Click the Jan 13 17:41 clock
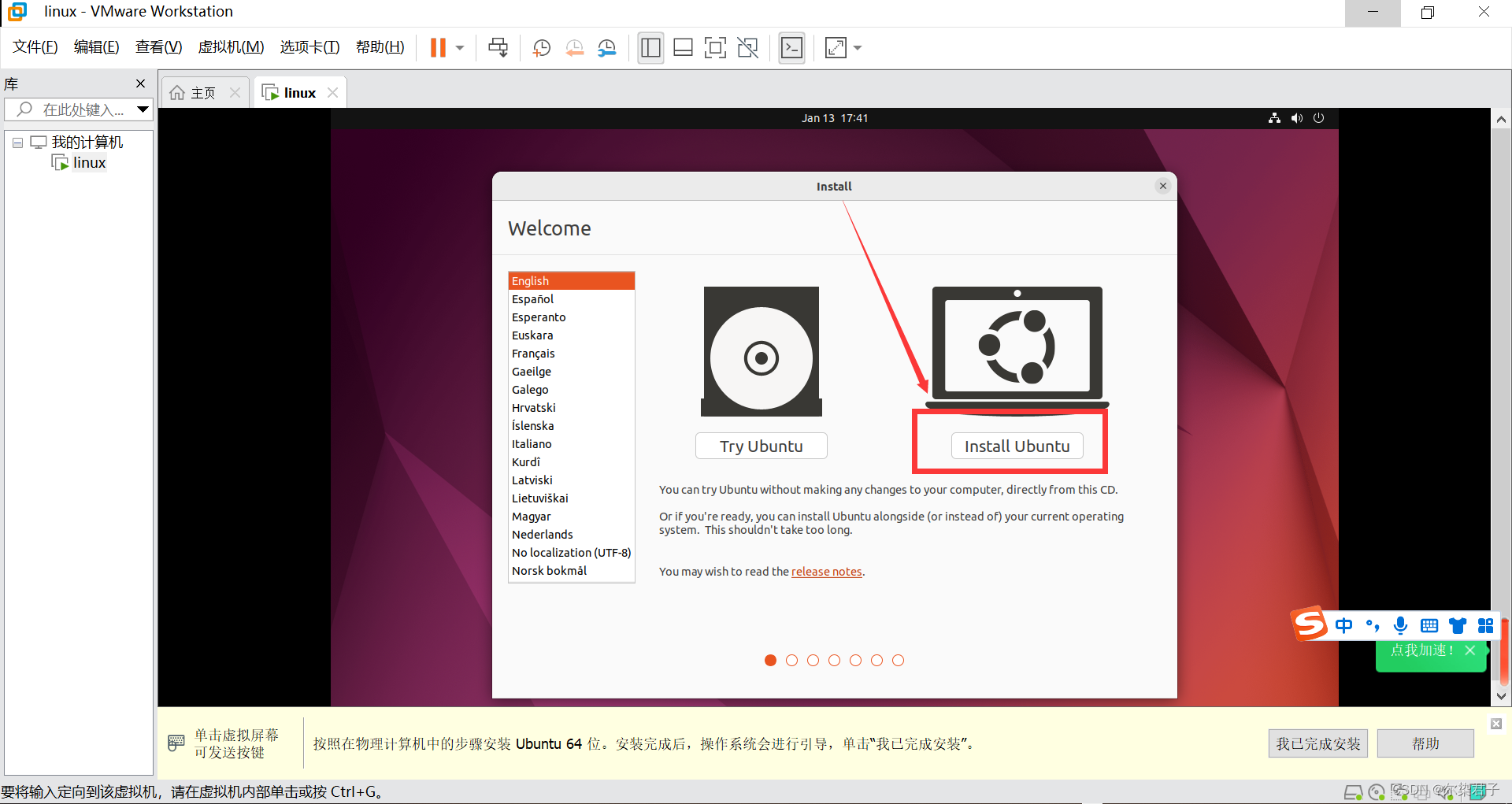The height and width of the screenshot is (804, 1512). point(835,118)
